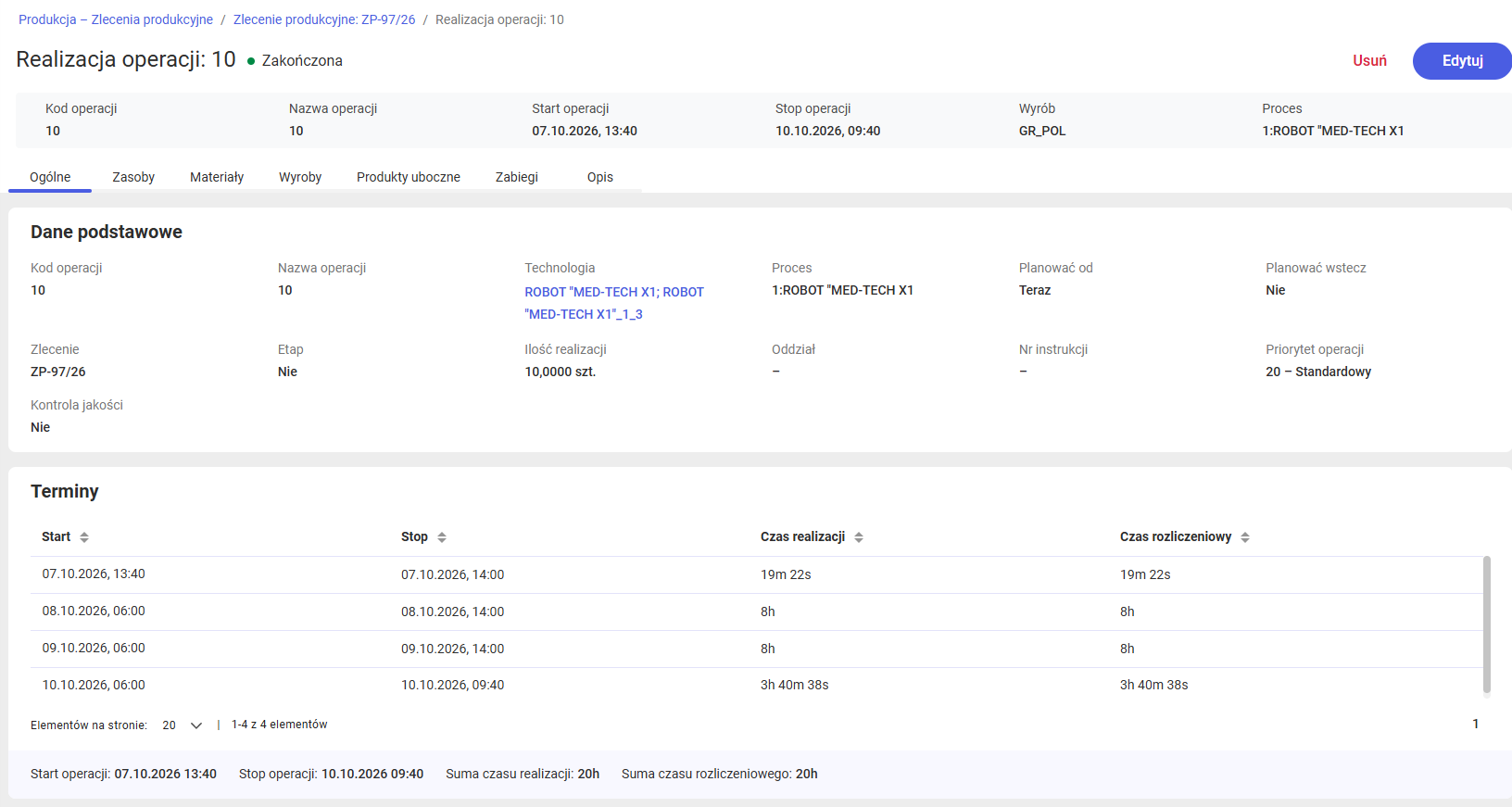Delete the operation with Usuń
1512x807 pixels.
(x=1369, y=61)
